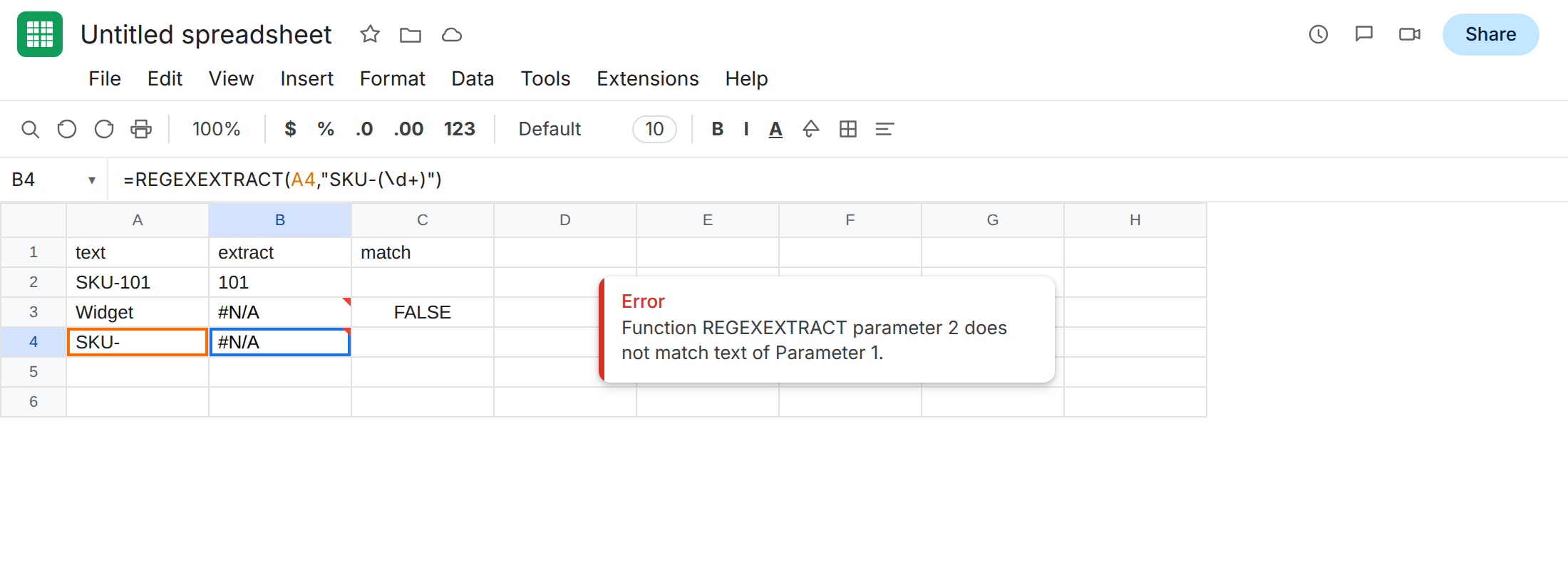Open the zoom 100% dropdown
Image resolution: width=1568 pixels, height=570 pixels.
point(216,129)
